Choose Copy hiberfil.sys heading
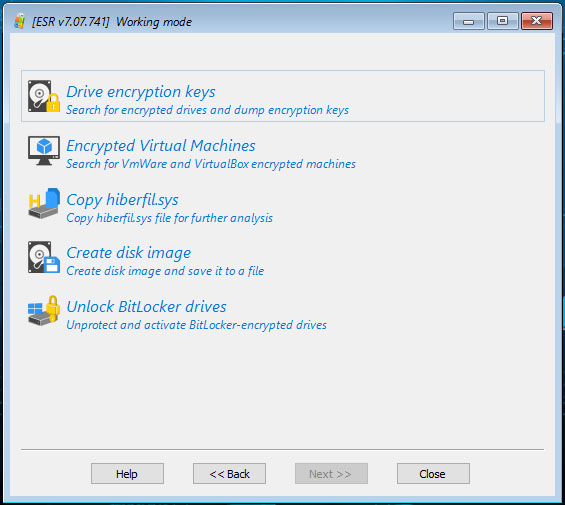Viewport: 565px width, 505px height. (122, 200)
